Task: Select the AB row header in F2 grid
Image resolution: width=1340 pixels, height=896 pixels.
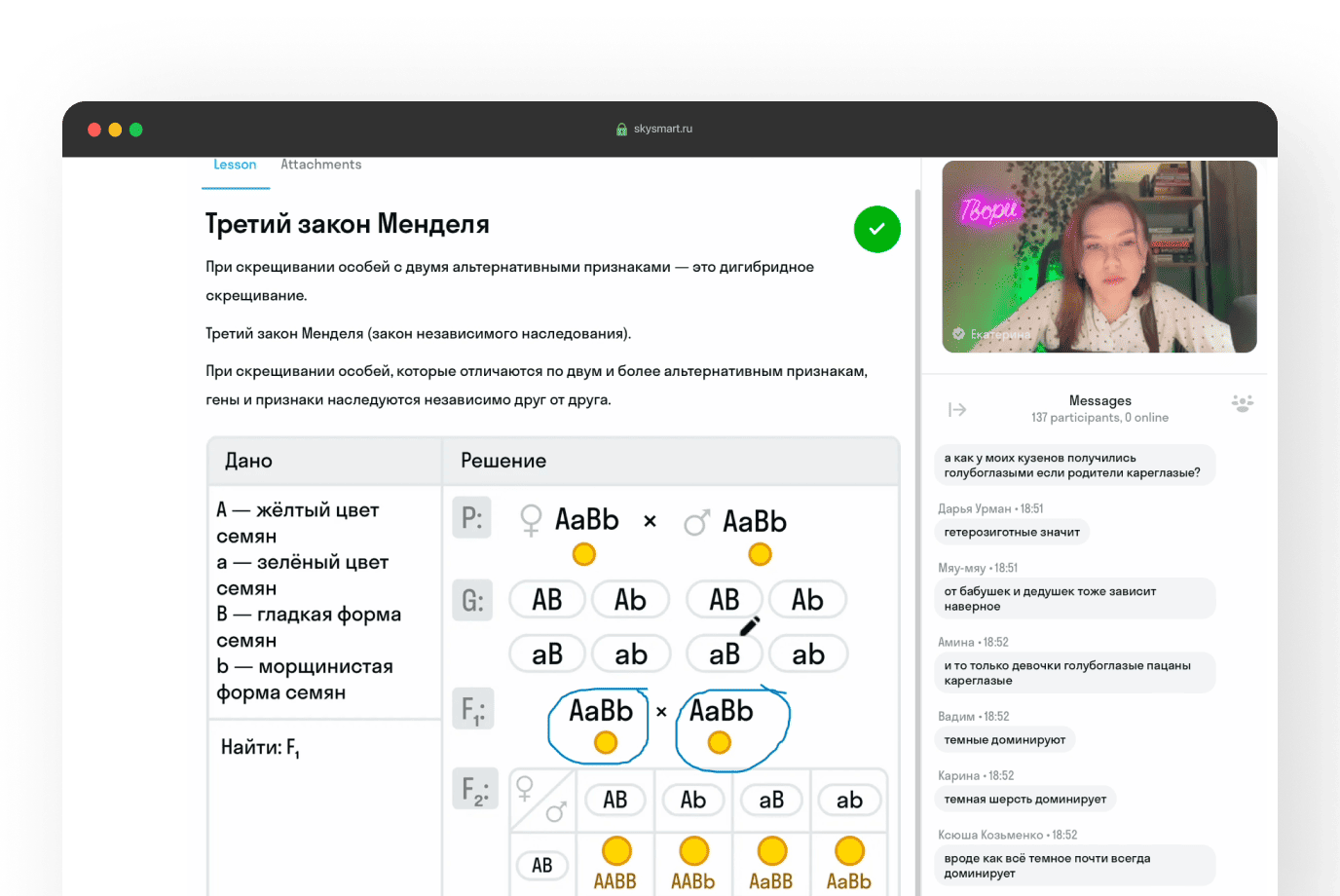Action: pos(542,865)
